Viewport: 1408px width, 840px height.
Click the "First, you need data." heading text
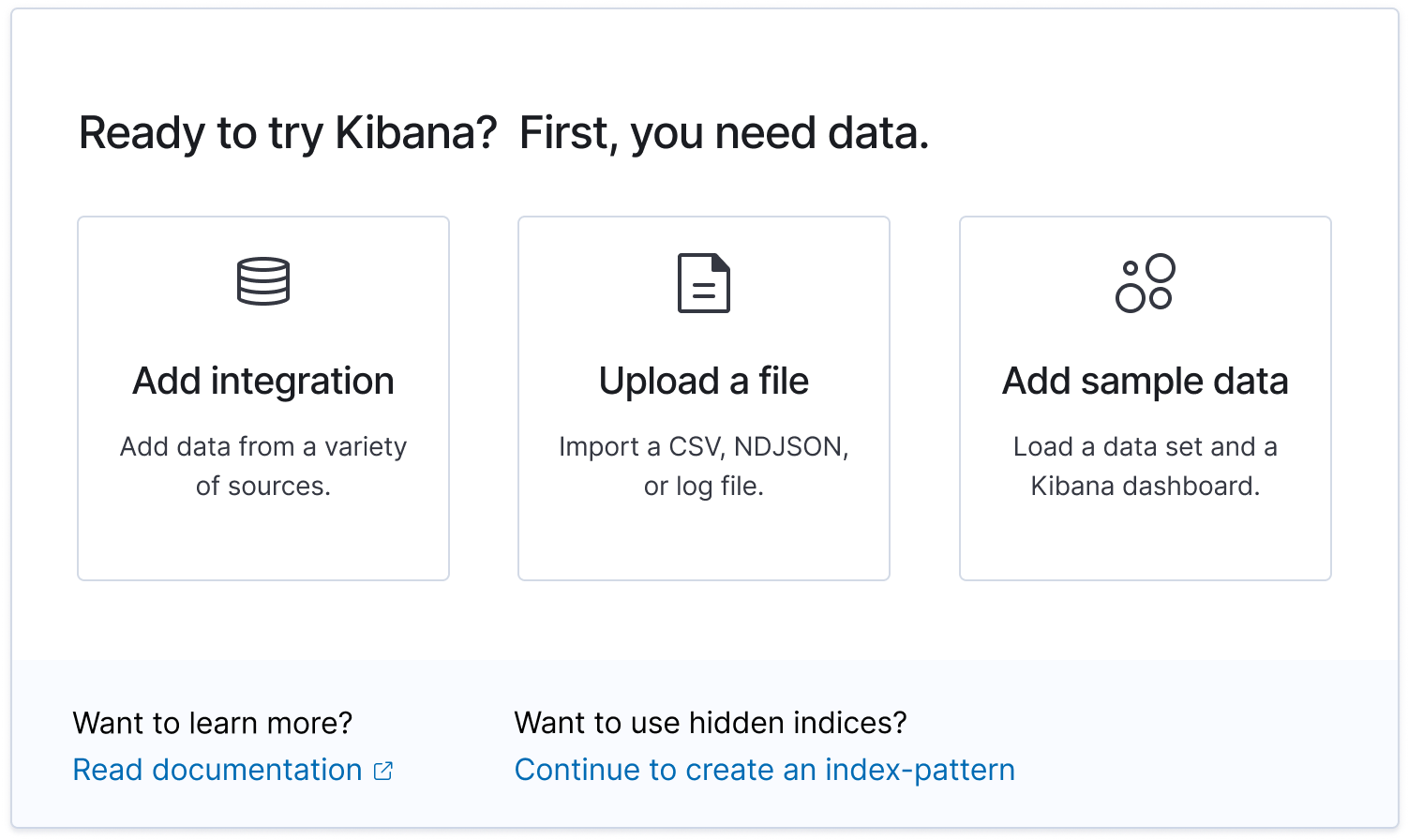tap(724, 133)
